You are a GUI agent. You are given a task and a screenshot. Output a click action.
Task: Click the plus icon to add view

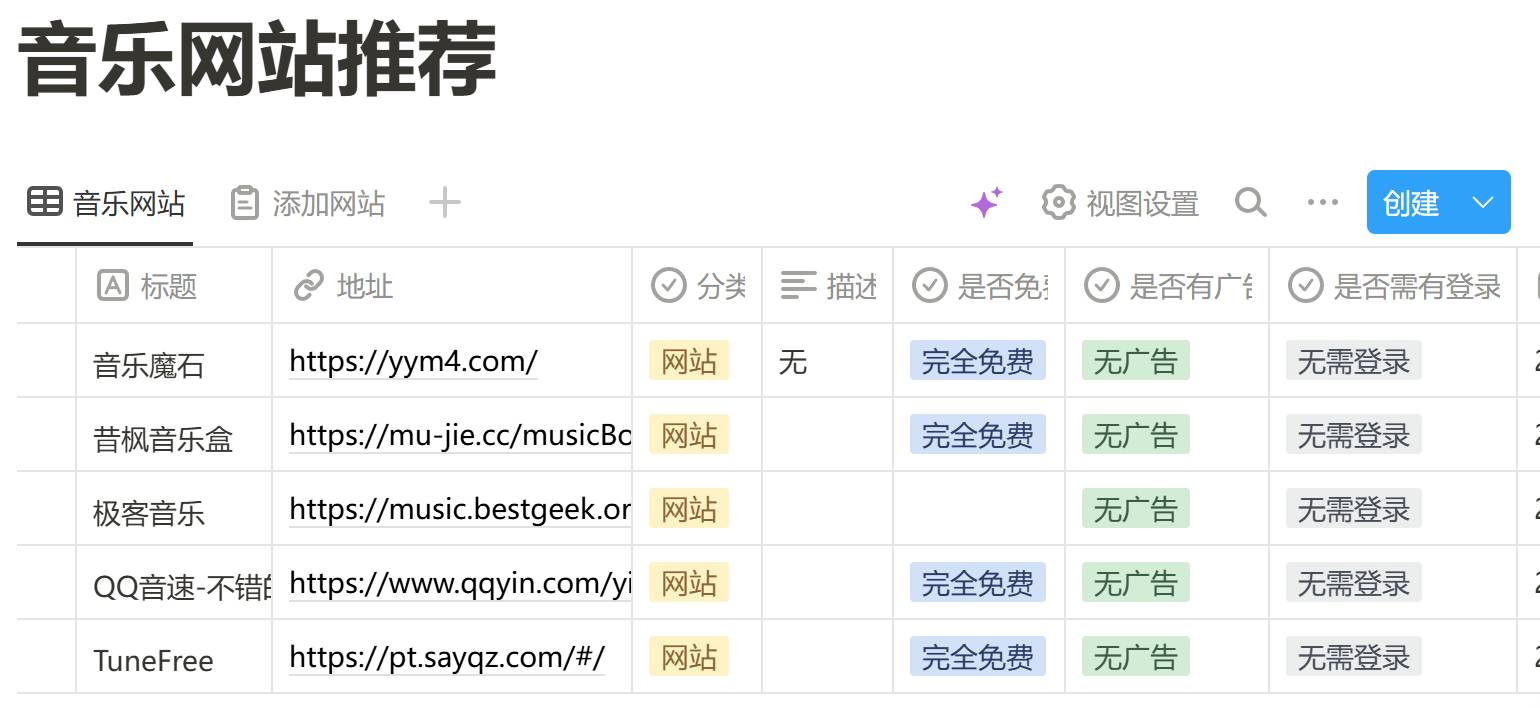click(444, 203)
